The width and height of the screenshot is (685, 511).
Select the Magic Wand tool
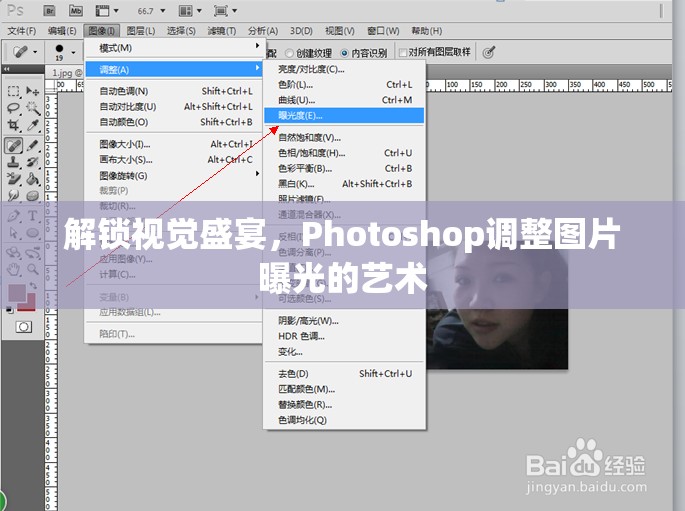coord(33,108)
